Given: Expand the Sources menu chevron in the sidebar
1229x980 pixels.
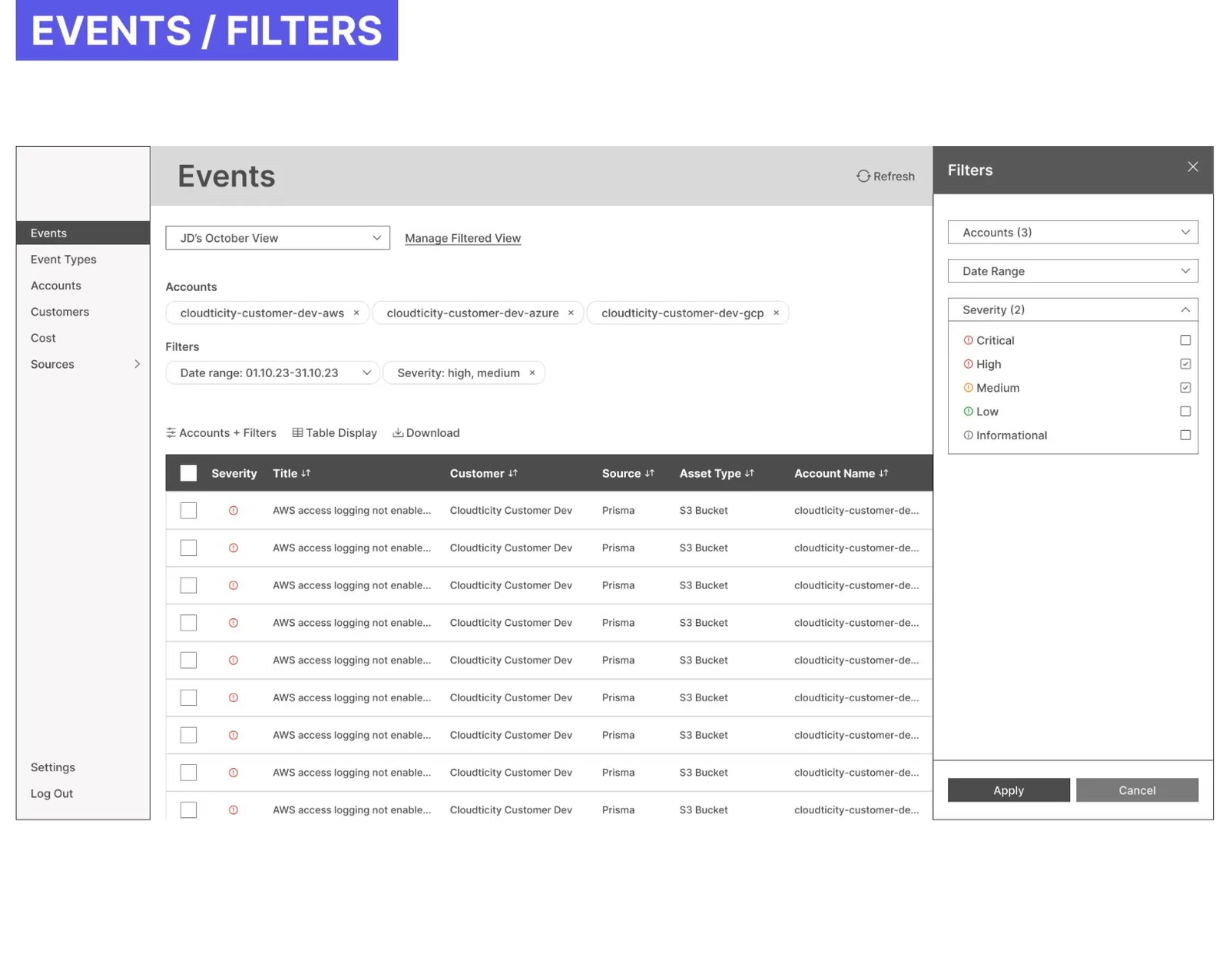Looking at the screenshot, I should [137, 364].
